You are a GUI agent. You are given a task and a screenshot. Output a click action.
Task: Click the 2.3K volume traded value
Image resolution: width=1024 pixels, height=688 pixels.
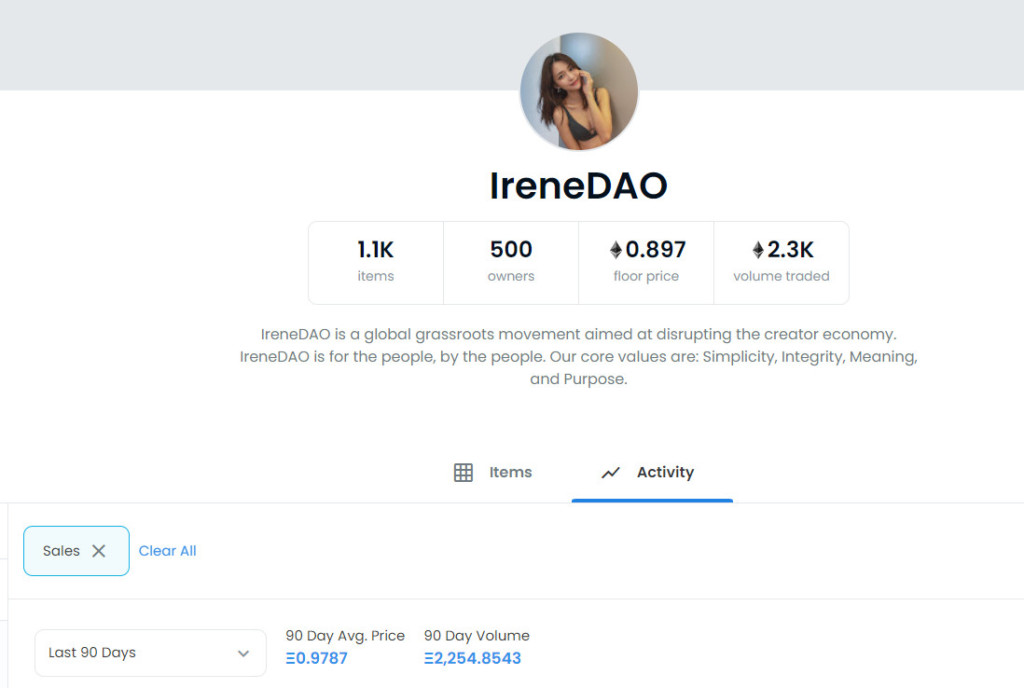790,250
